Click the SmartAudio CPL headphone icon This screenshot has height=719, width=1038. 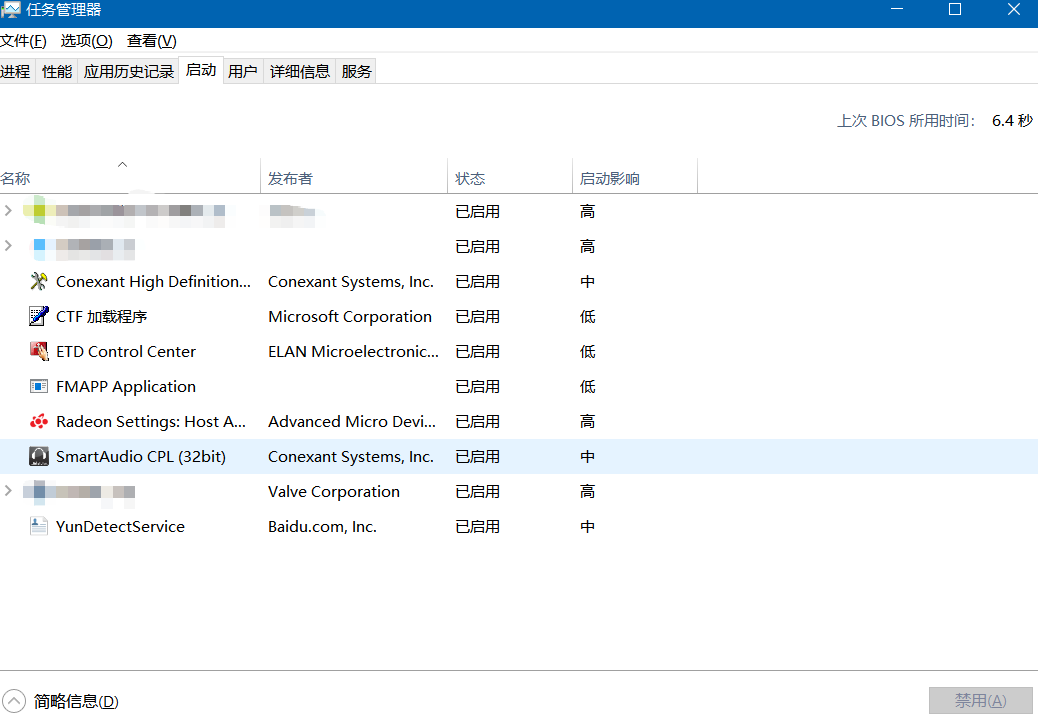point(39,457)
